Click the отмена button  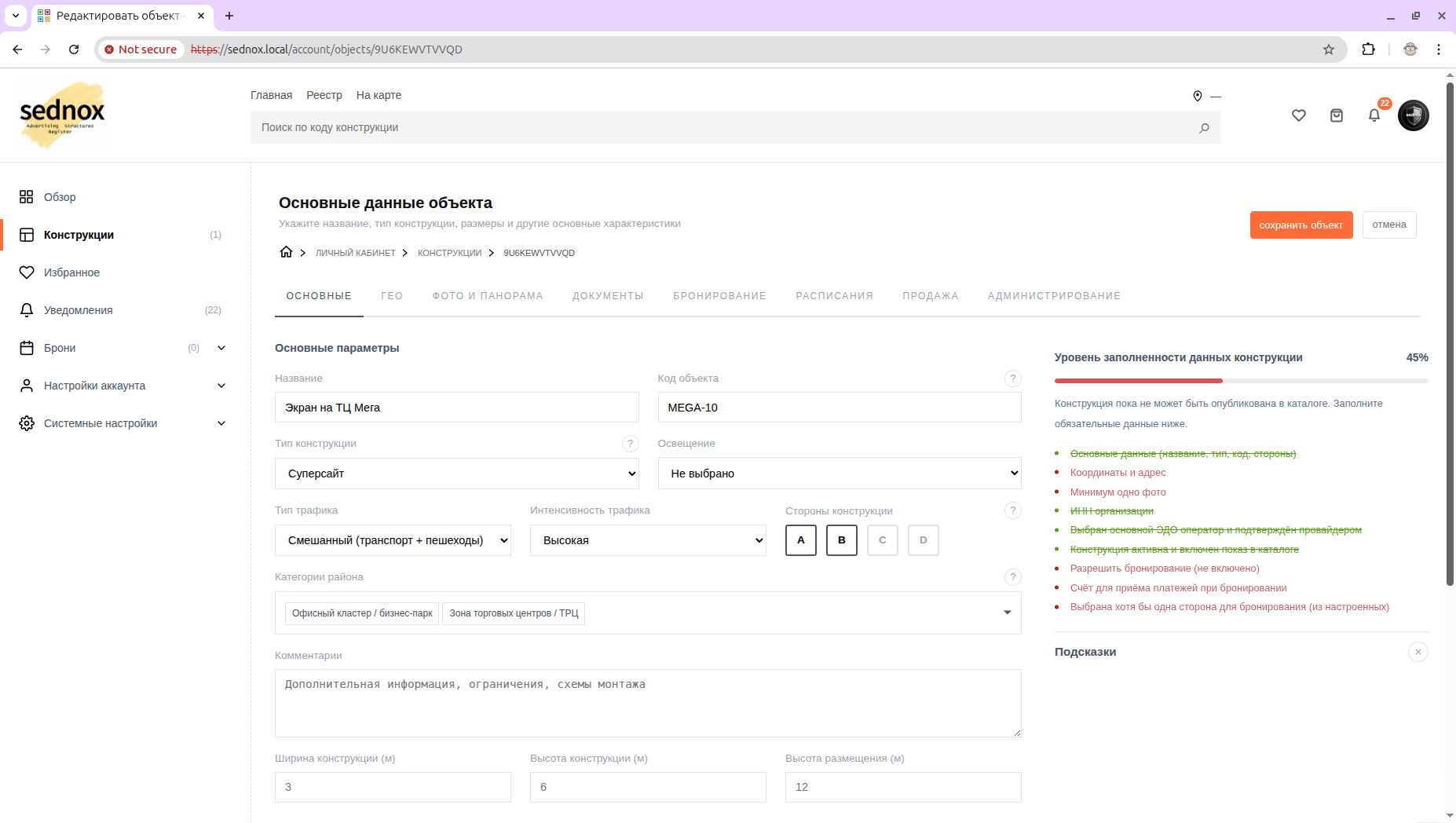tap(1389, 225)
